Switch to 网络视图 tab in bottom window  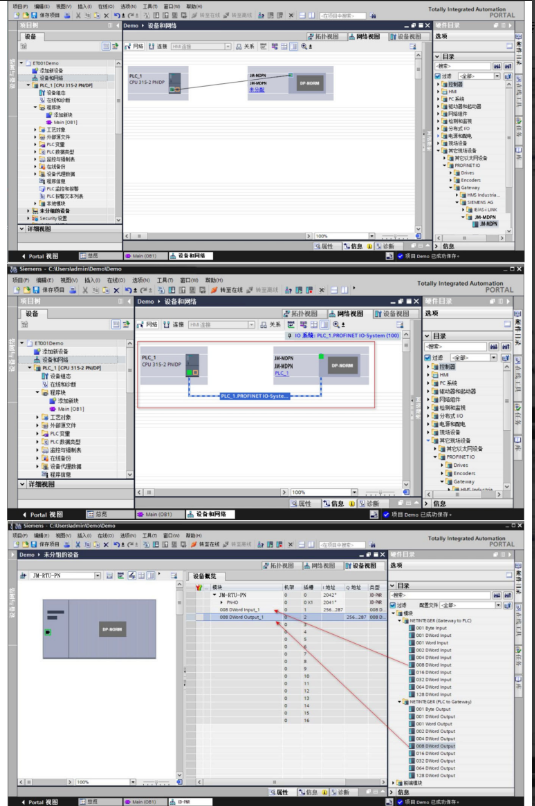tap(320, 565)
